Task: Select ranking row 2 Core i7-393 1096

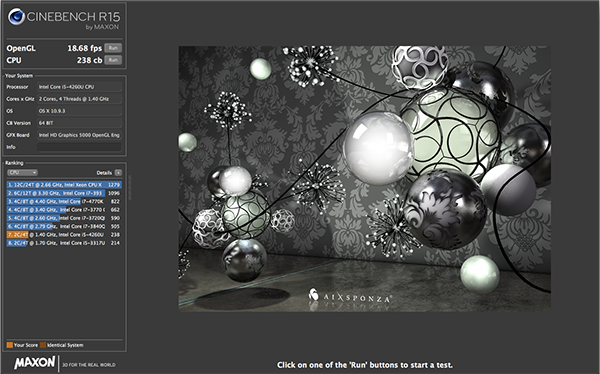Action: (64, 193)
